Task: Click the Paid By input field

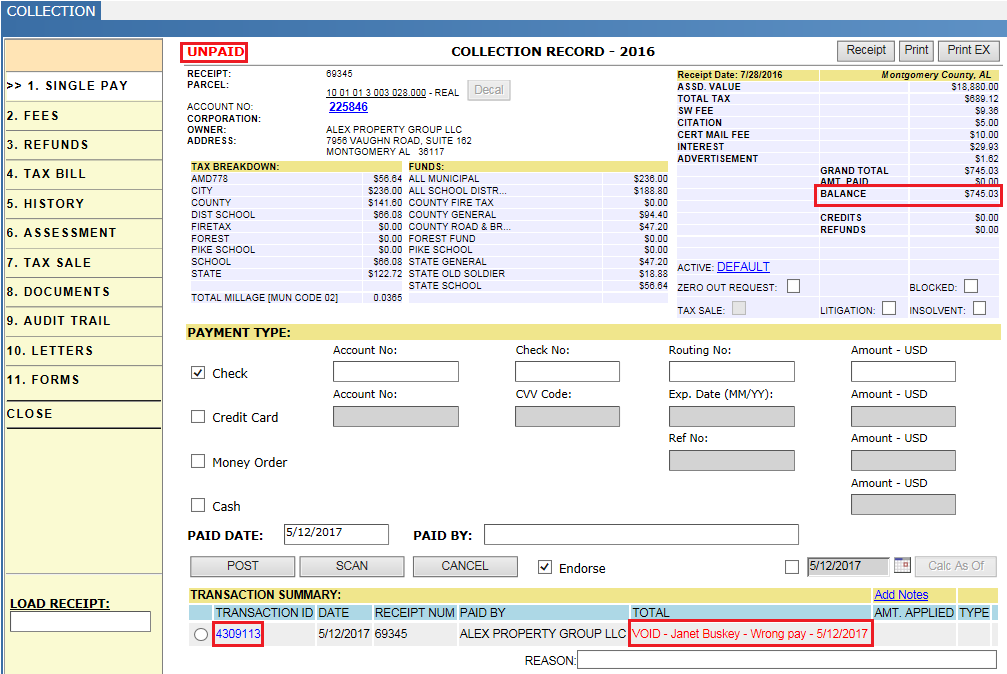Action: pos(641,534)
